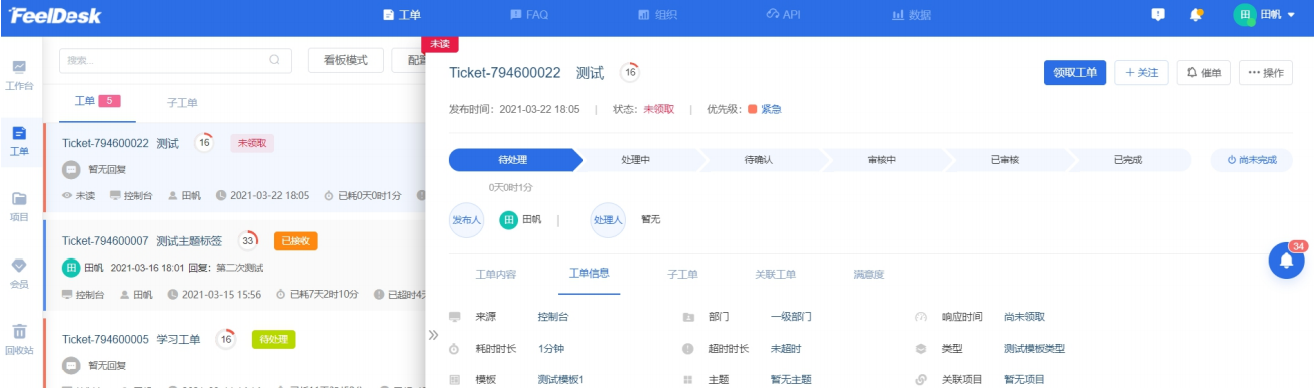The image size is (1314, 392).
Task: Select the 审核中 workflow step
Action: coord(882,160)
